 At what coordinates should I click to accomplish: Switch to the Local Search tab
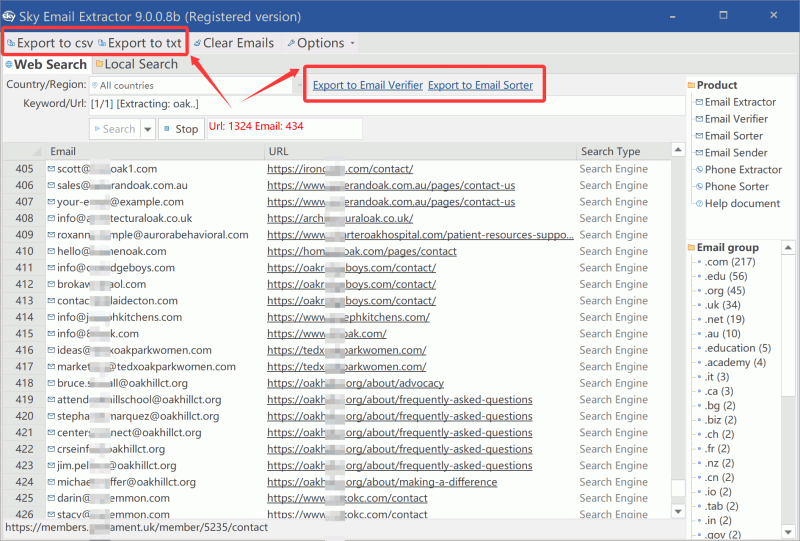(x=137, y=64)
